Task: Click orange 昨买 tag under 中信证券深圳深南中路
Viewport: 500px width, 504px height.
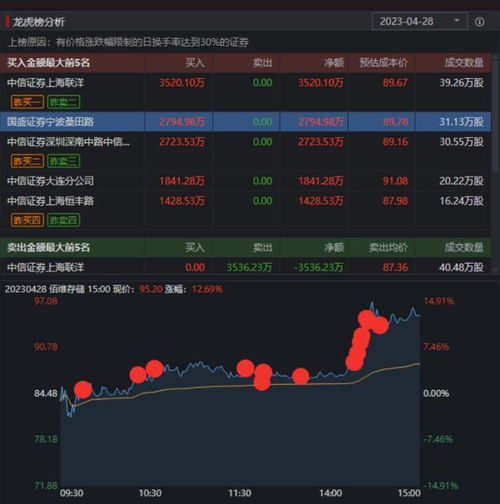Action: 27,161
